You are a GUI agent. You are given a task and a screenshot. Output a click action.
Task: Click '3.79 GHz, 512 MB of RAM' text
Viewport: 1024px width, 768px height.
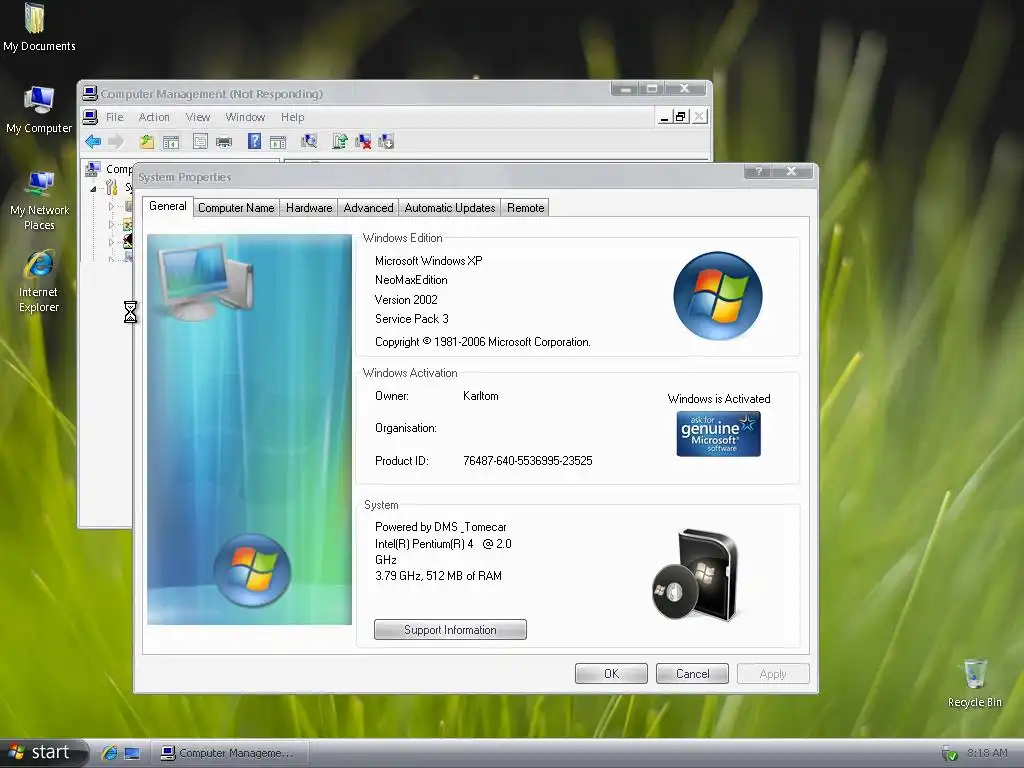click(438, 575)
